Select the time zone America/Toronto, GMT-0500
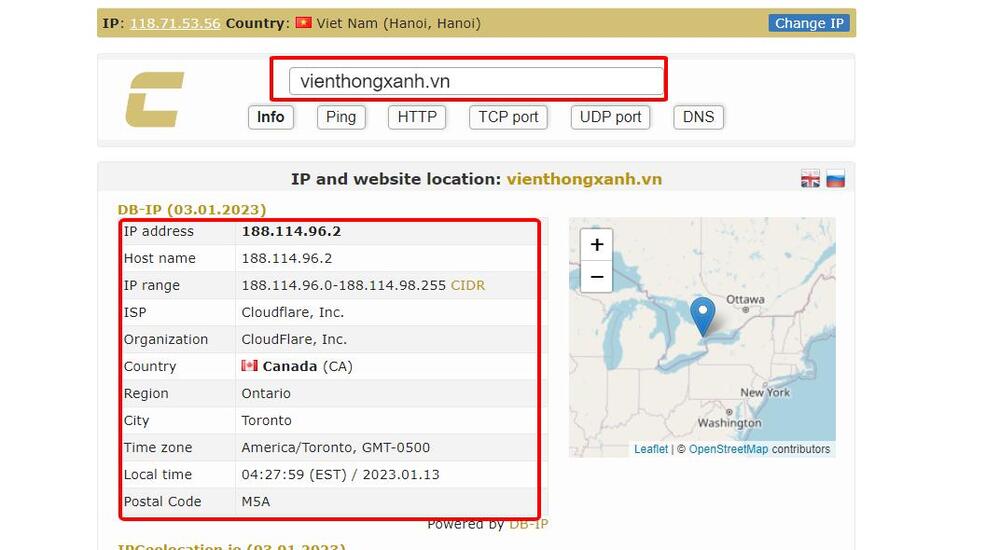Screen dimensions: 1000x550 tap(336, 447)
